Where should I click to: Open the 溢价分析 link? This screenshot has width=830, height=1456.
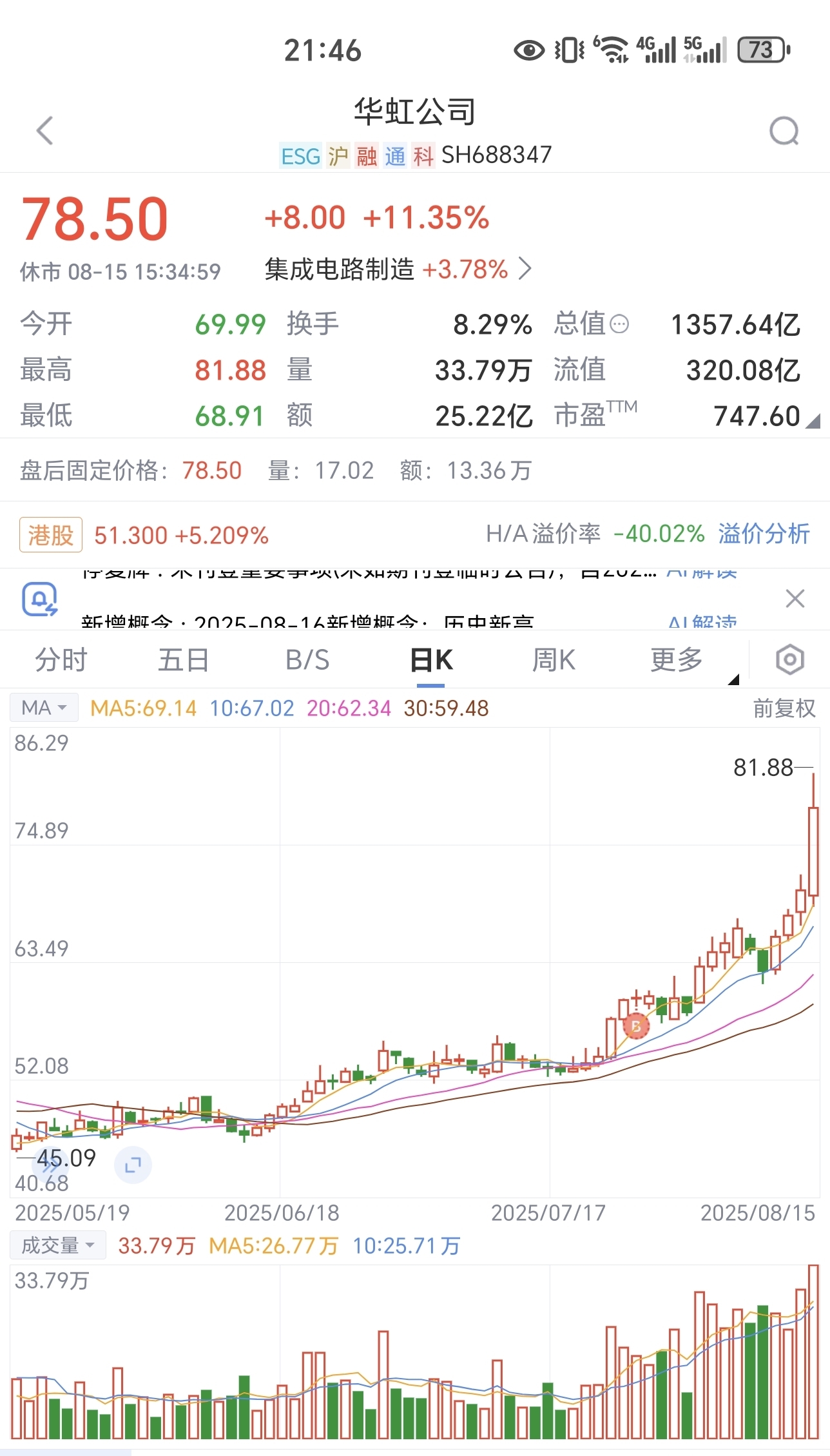(x=764, y=534)
